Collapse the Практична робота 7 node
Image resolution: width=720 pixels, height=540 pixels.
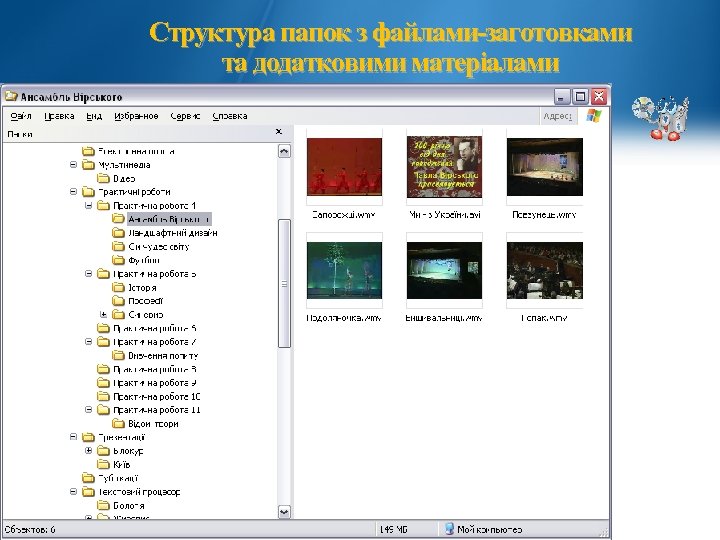click(x=89, y=342)
